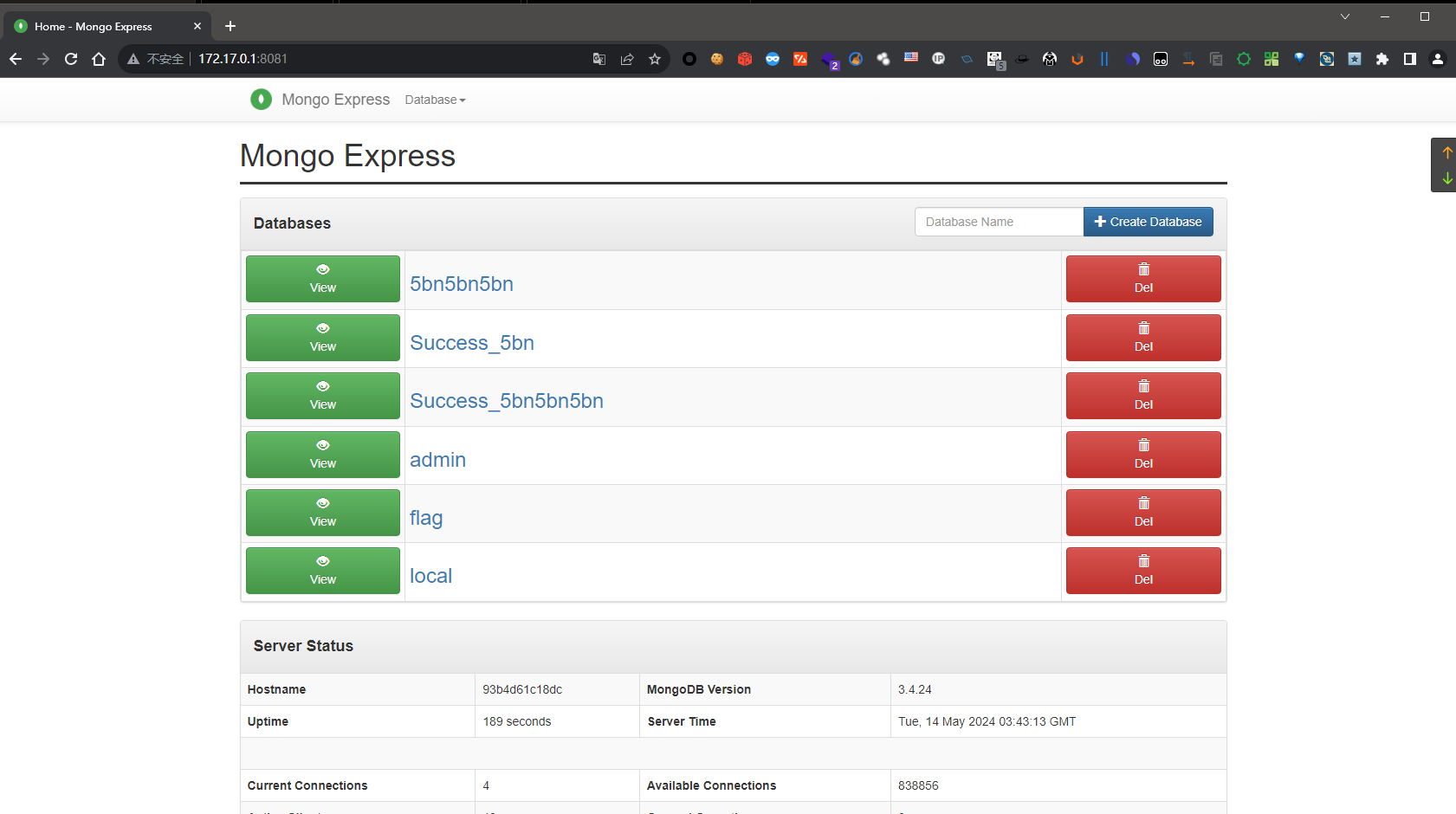Toggle the browser side panel
The image size is (1456, 814).
pos(1410,59)
